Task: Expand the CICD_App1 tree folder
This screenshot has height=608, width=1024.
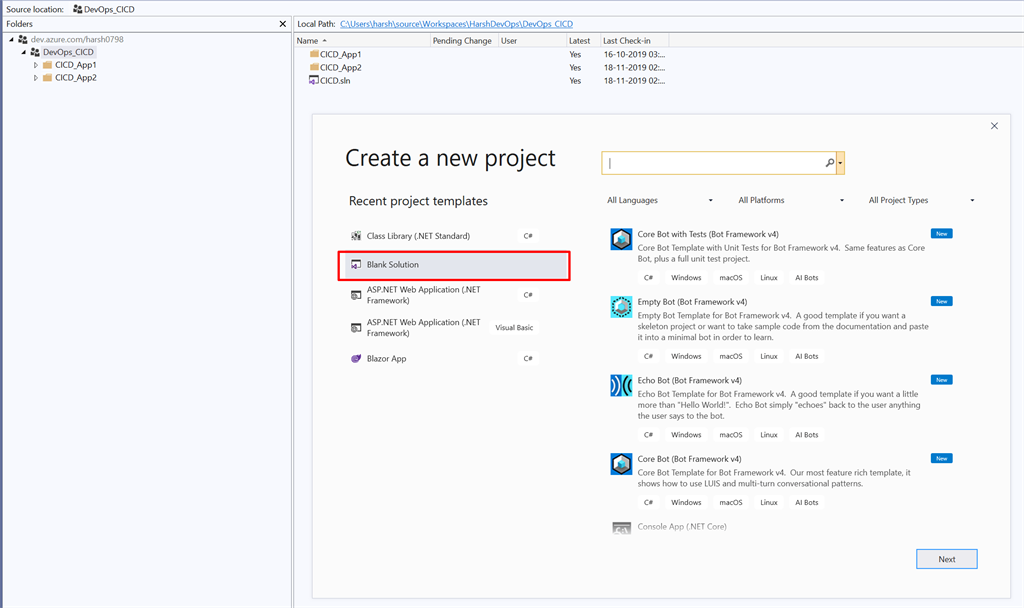Action: click(36, 65)
